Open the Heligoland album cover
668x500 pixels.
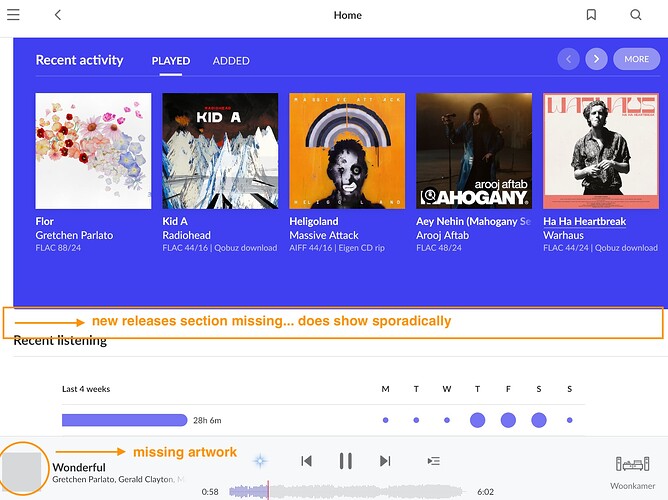[x=347, y=151]
